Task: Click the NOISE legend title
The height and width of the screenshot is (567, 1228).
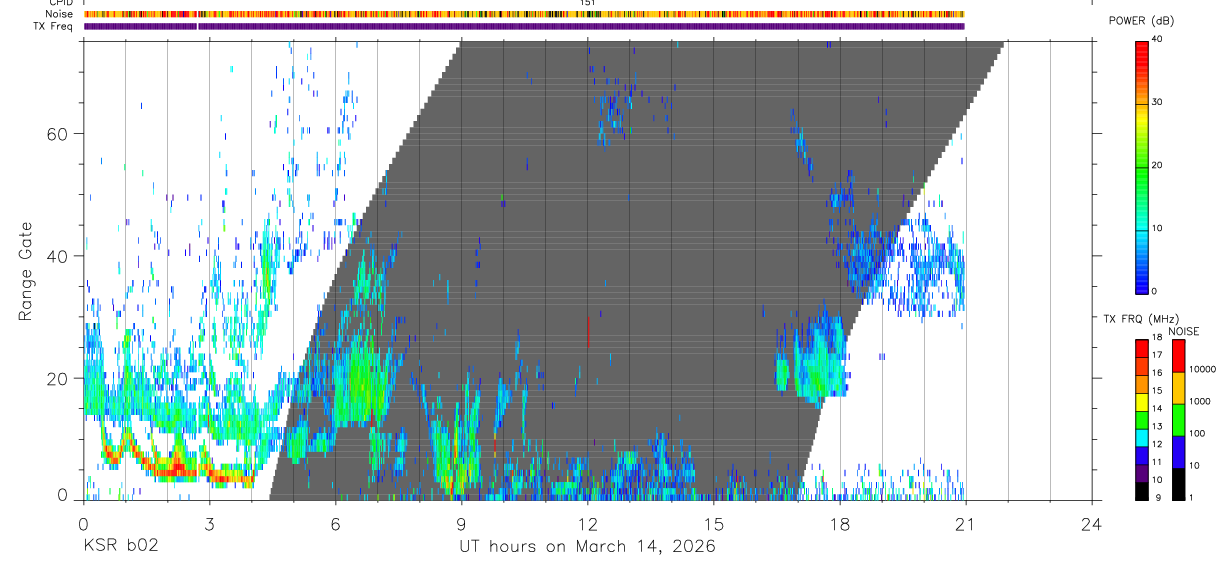Action: click(1184, 331)
